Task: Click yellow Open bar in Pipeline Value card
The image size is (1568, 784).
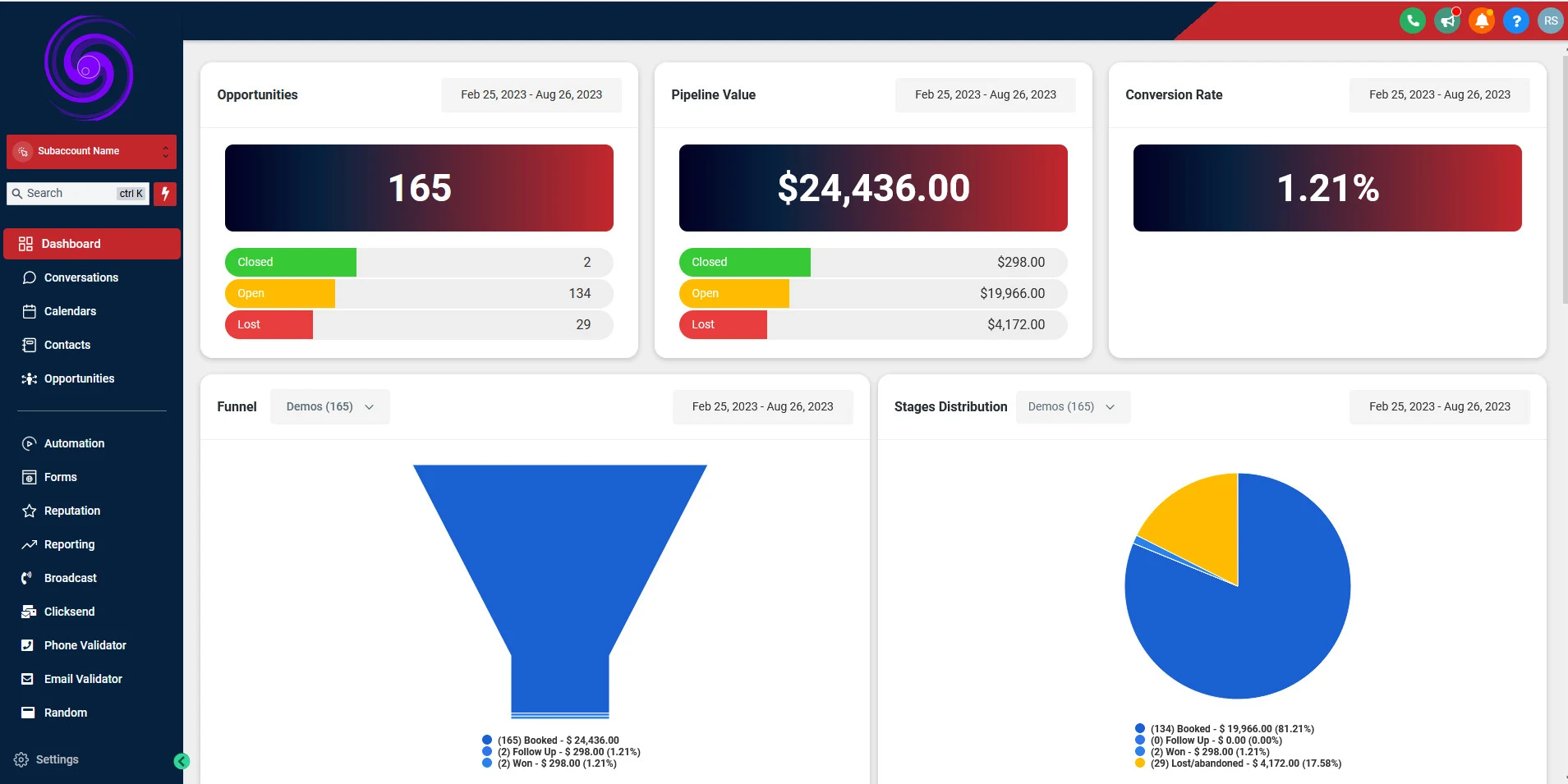Action: (734, 293)
